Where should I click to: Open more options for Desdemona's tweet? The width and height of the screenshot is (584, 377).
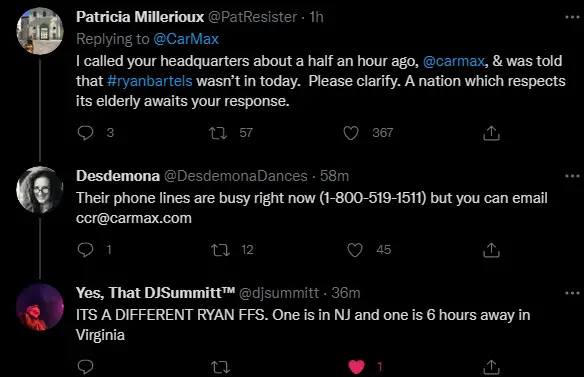click(x=572, y=176)
